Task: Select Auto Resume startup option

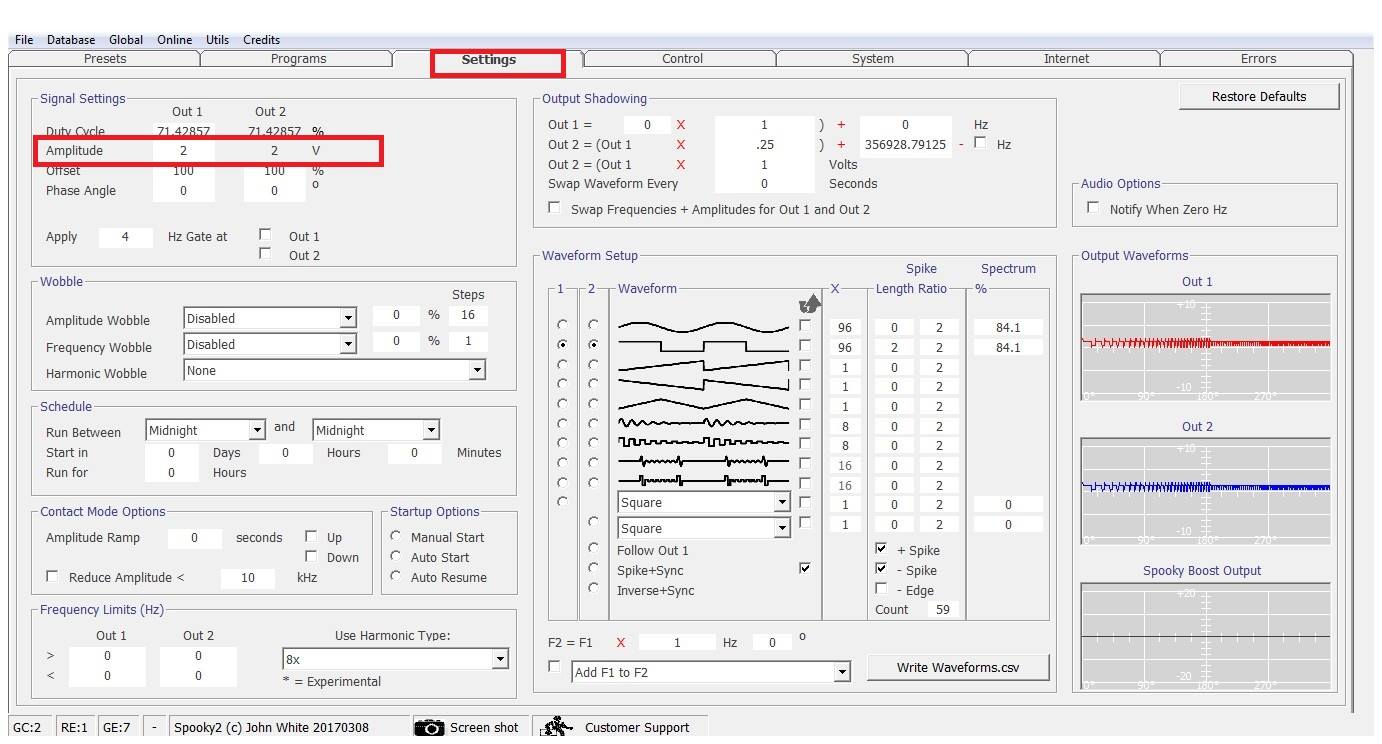Action: point(396,576)
